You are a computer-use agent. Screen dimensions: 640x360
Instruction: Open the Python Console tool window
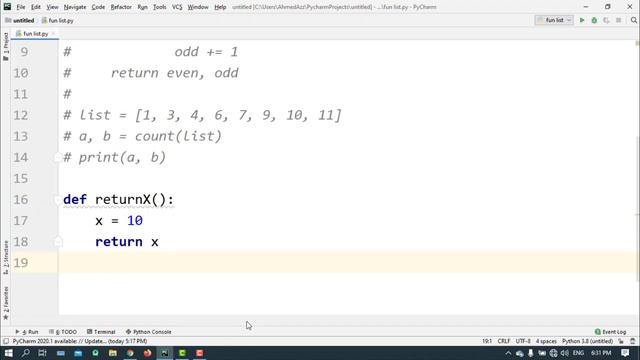[x=149, y=332]
